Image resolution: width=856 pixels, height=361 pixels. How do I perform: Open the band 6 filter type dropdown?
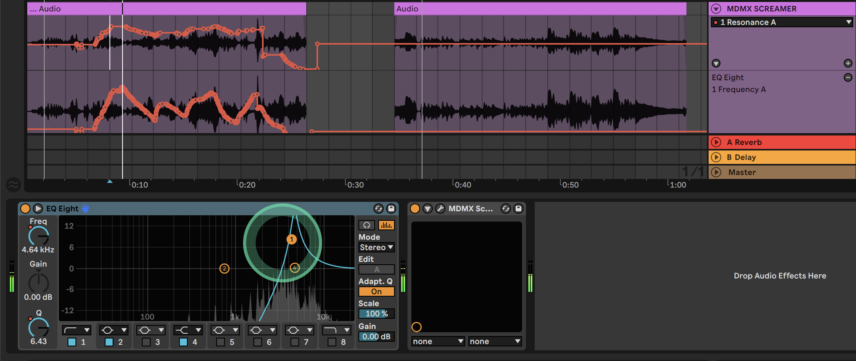pyautogui.click(x=261, y=330)
